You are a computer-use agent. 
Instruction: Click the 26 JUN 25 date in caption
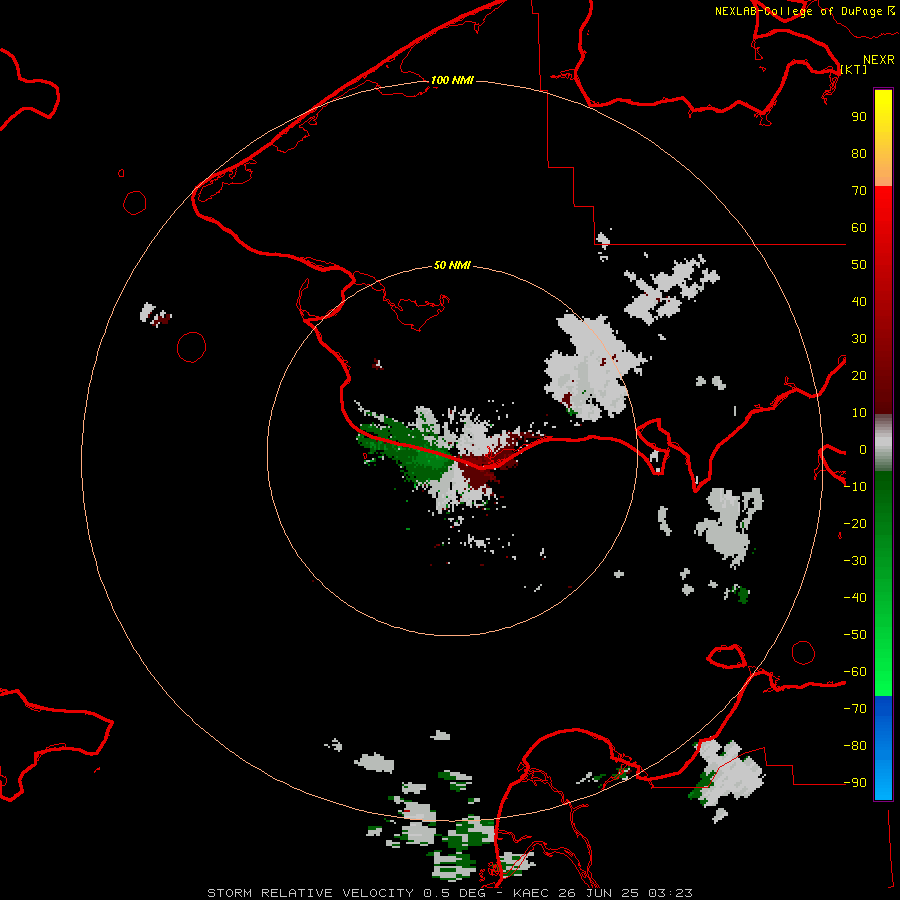(x=601, y=893)
